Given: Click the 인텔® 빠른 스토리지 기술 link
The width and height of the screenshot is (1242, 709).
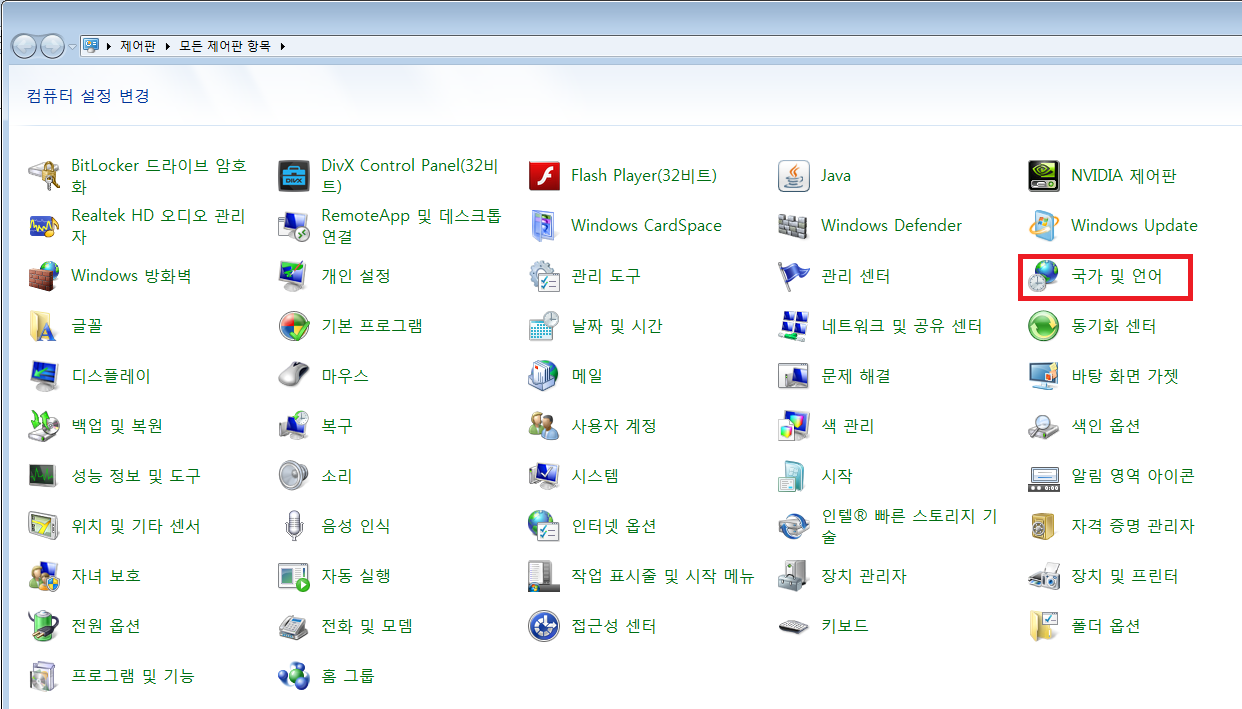Looking at the screenshot, I should (909, 526).
